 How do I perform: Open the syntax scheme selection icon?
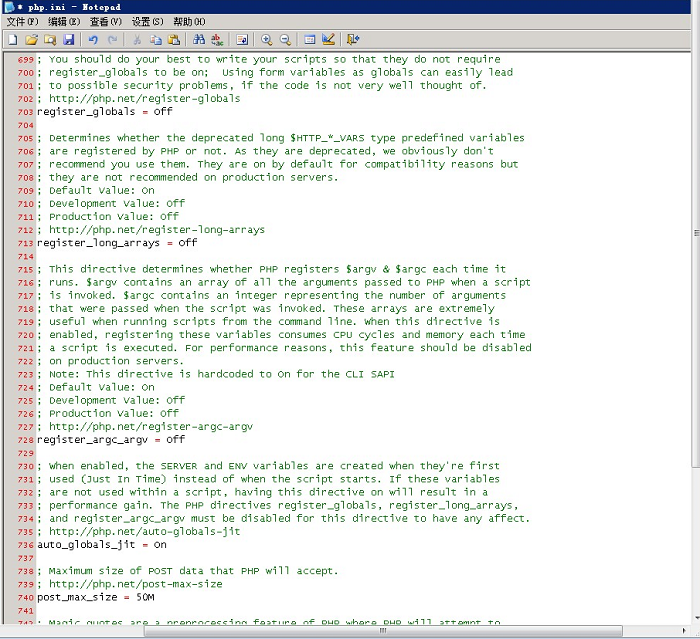pos(309,40)
